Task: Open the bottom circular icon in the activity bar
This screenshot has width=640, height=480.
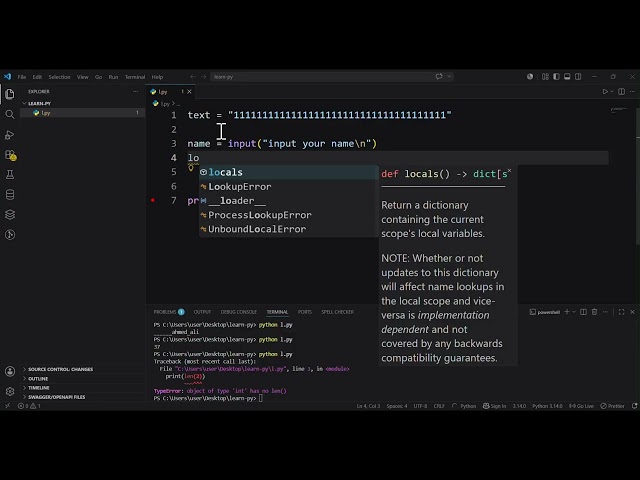Action: point(10,235)
